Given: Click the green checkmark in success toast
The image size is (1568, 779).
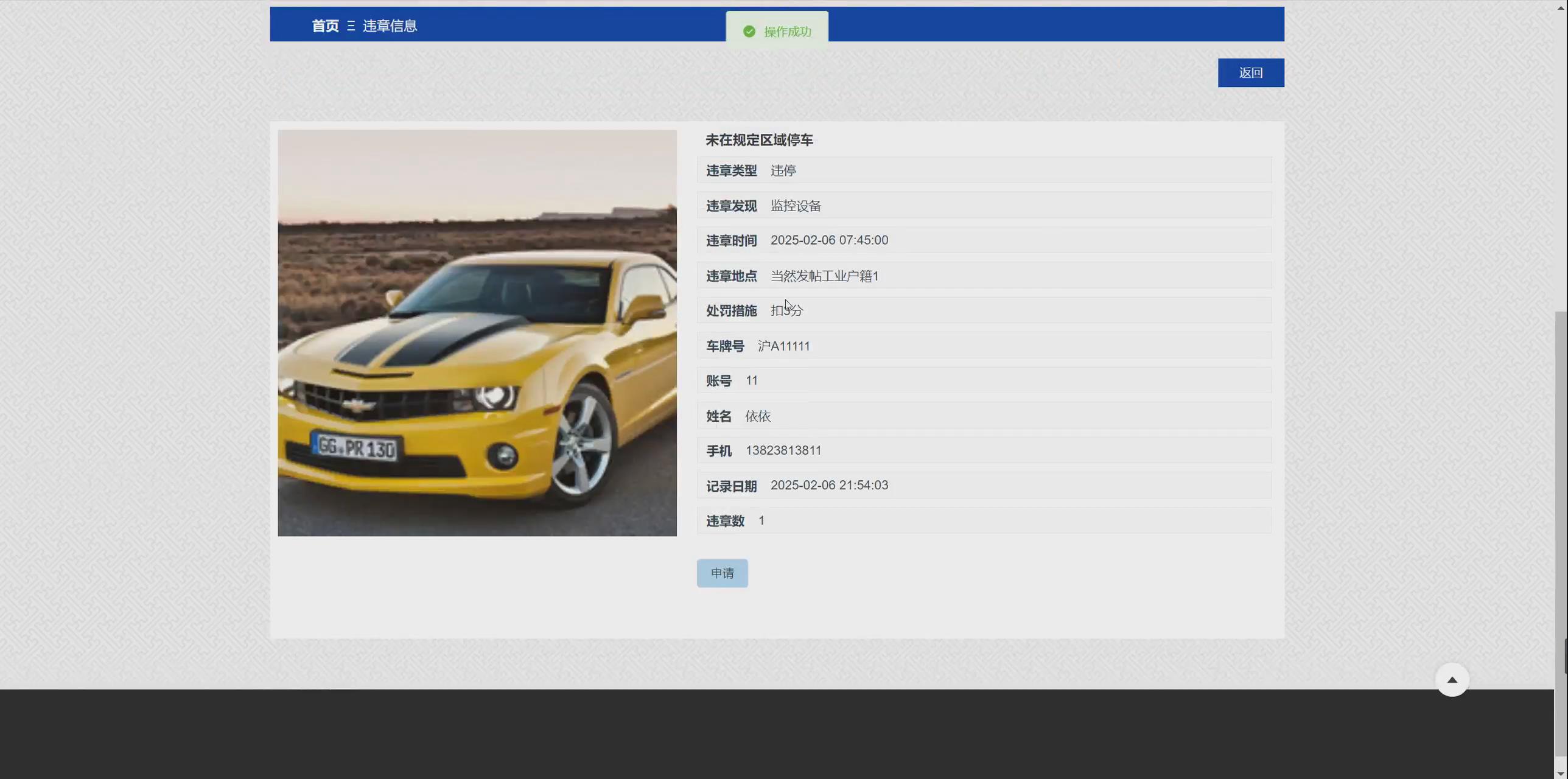Looking at the screenshot, I should (749, 31).
